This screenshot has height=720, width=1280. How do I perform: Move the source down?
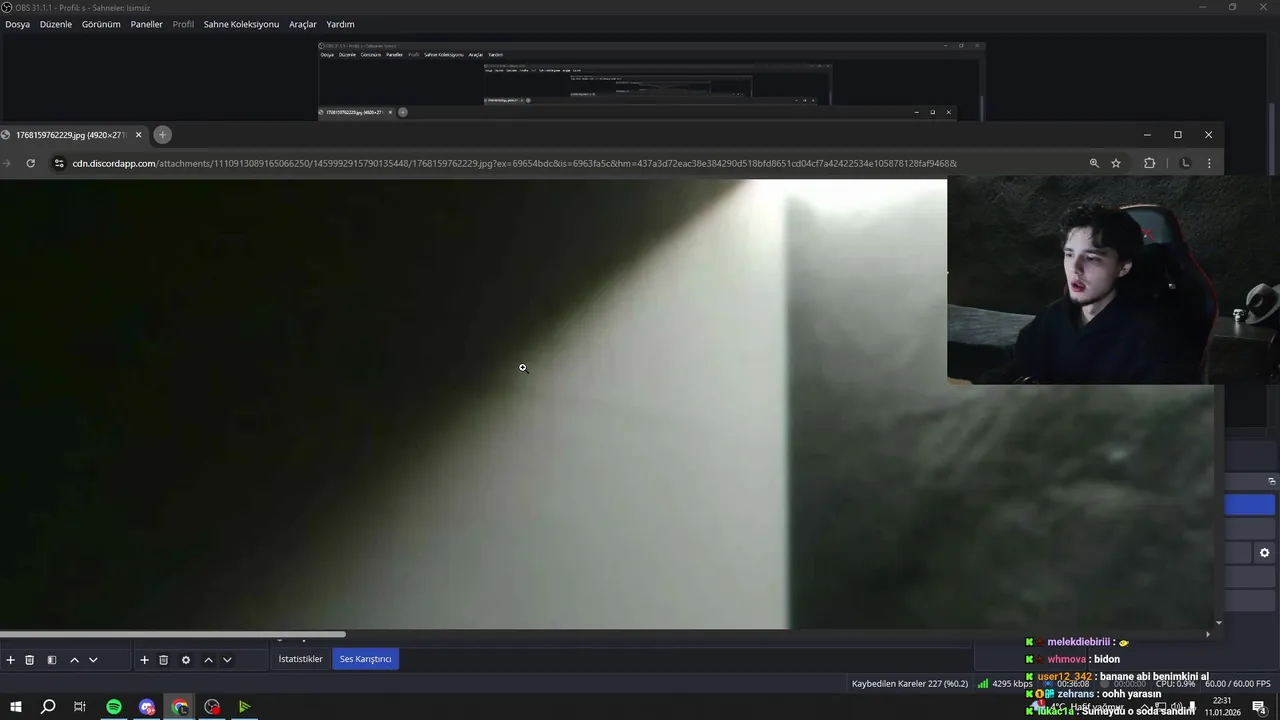tap(227, 660)
